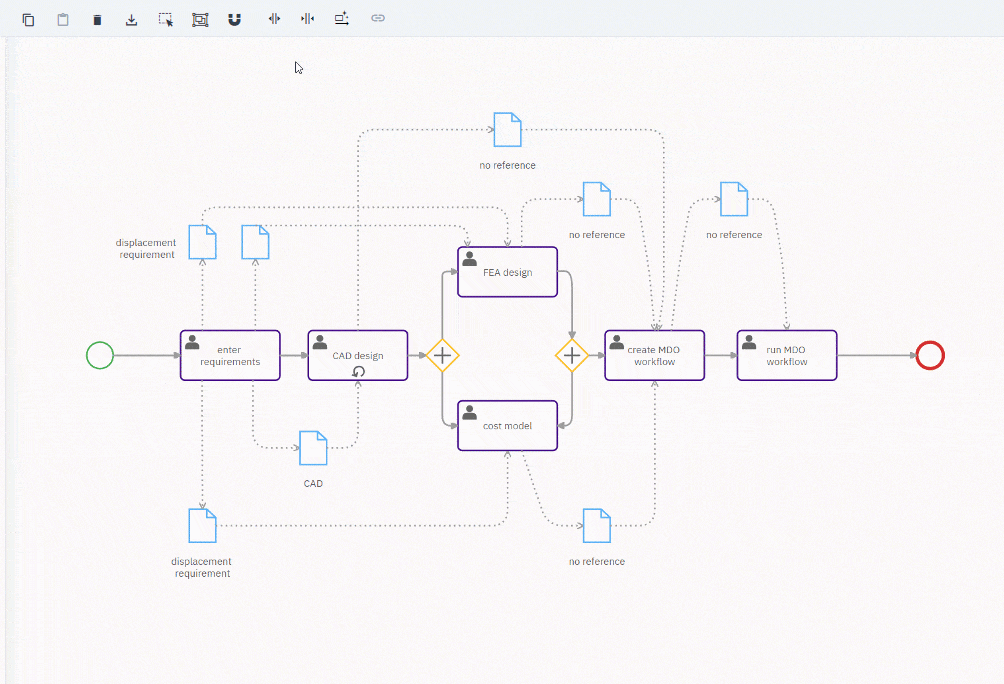Screen dimensions: 1004x684
Task: Select the green start event circle
Action: (x=100, y=355)
